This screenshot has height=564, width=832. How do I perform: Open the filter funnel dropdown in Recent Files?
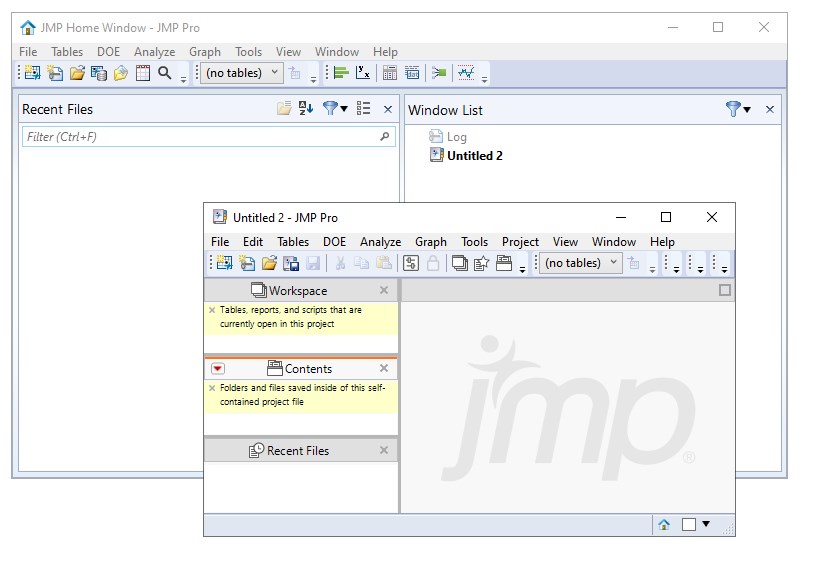coord(335,109)
